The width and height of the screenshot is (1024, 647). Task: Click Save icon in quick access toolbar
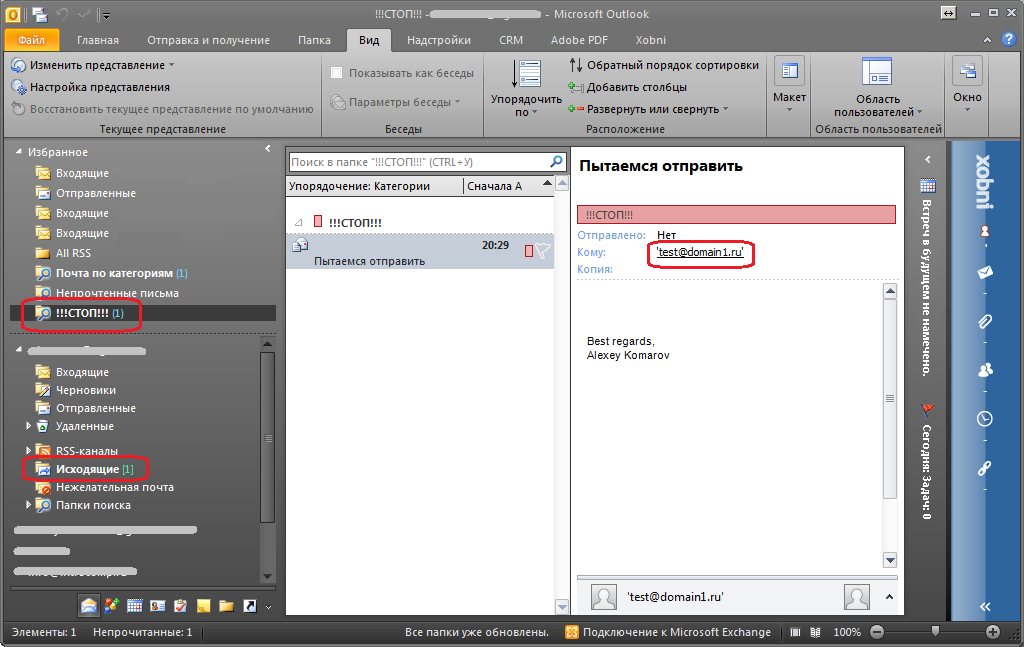(40, 14)
